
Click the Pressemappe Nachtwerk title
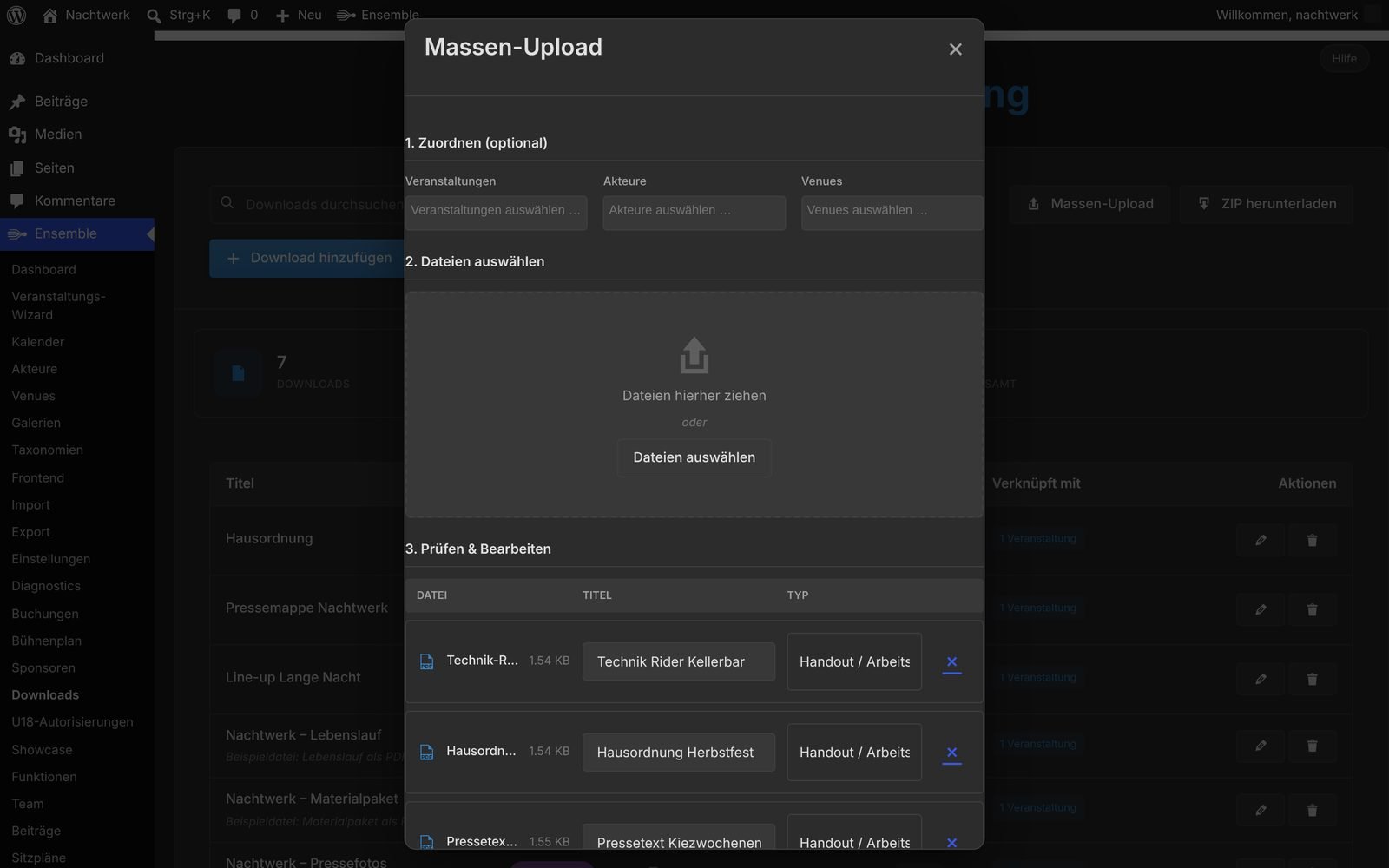click(x=306, y=608)
